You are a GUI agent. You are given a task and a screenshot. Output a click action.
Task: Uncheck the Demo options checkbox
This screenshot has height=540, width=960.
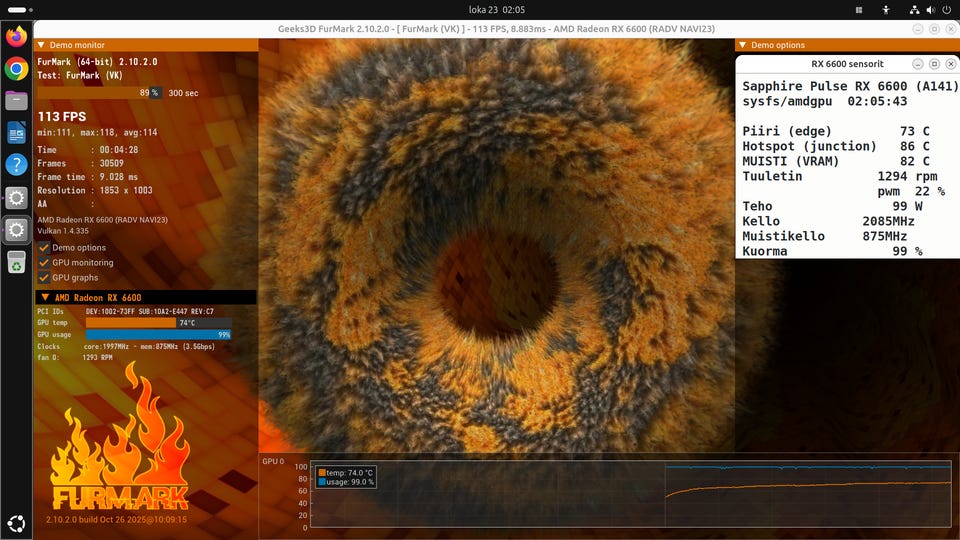(43, 247)
